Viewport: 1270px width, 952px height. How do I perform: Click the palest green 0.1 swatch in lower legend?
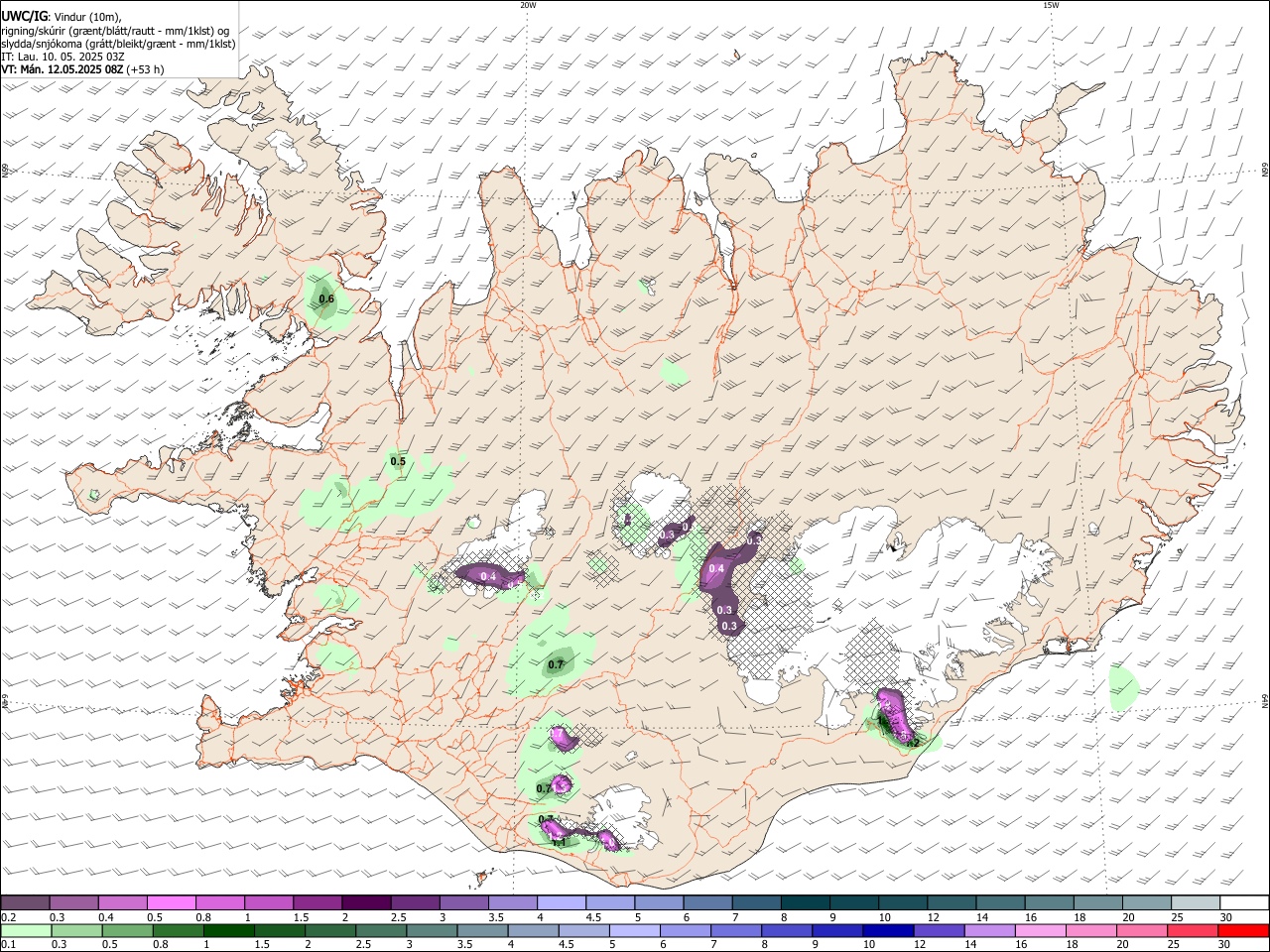pyautogui.click(x=26, y=930)
